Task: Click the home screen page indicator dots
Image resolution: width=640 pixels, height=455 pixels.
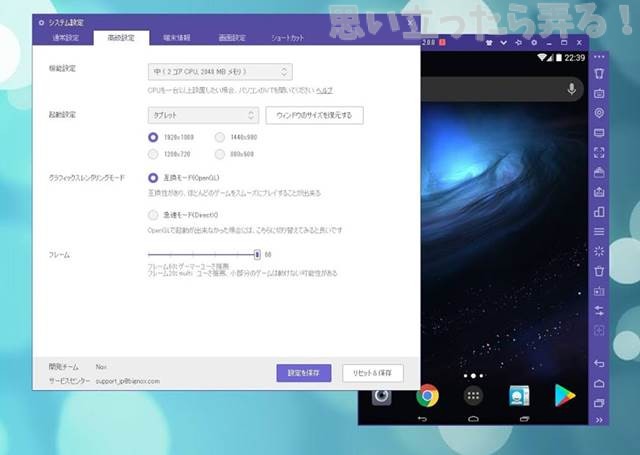Action: (473, 375)
